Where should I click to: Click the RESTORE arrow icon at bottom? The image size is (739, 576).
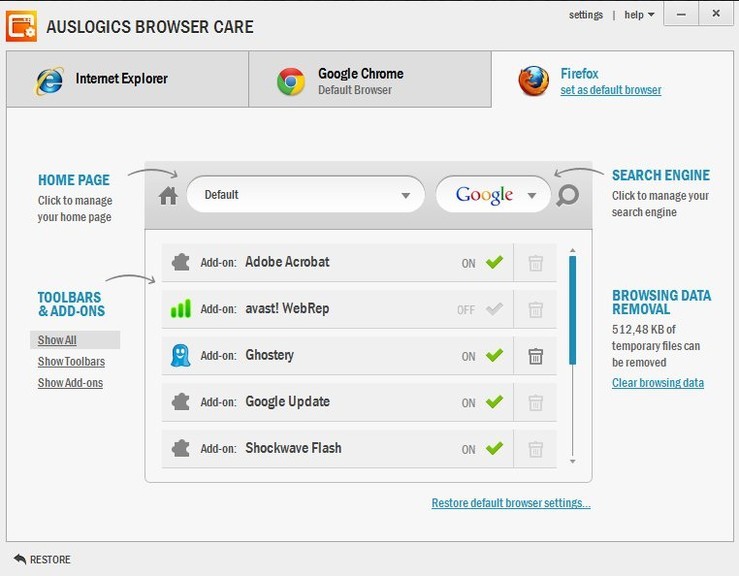coord(20,559)
